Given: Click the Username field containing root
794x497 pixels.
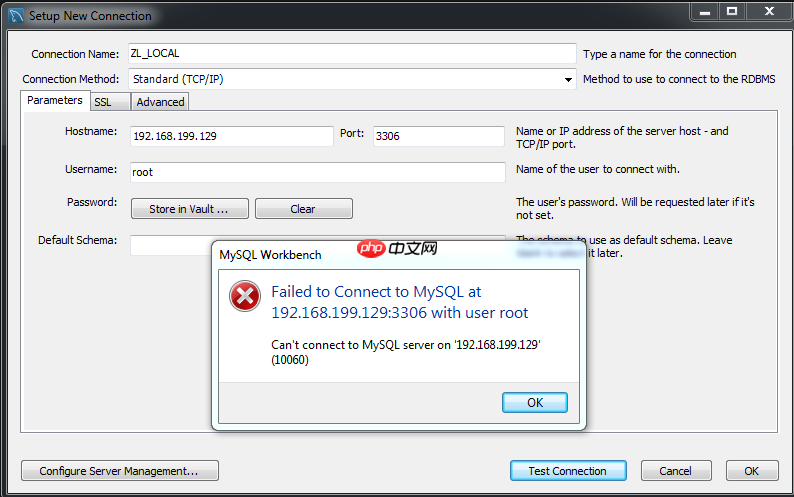Looking at the screenshot, I should pos(317,172).
